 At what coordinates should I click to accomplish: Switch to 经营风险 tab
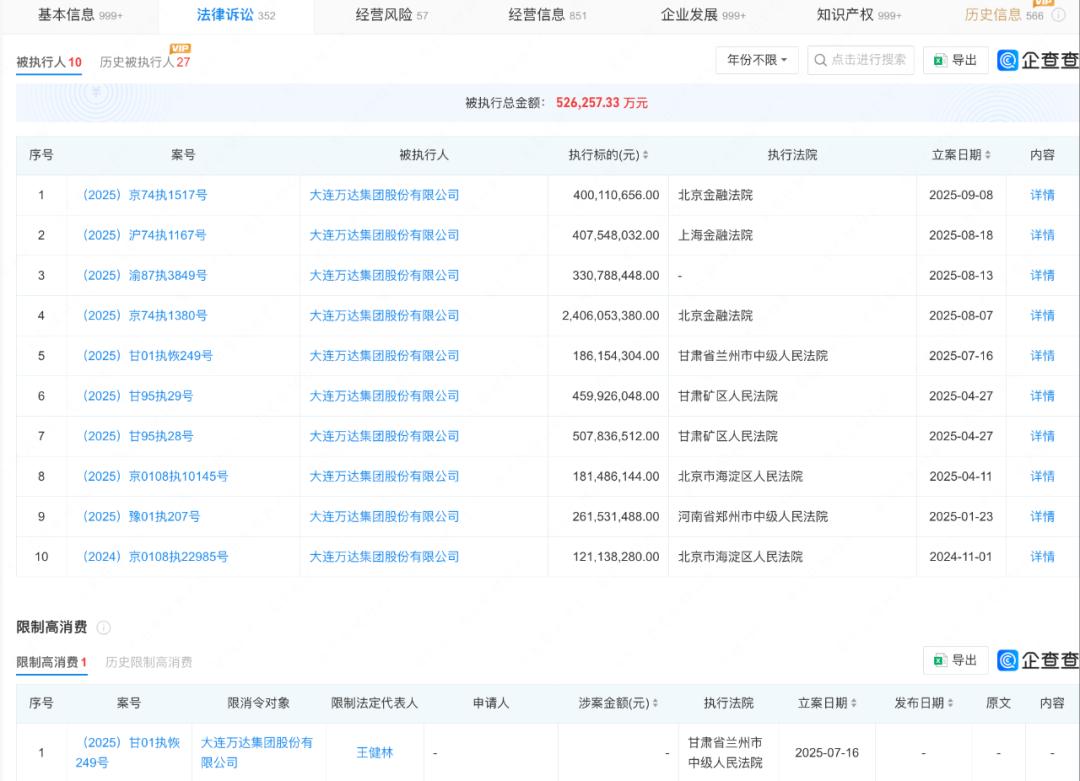(391, 15)
